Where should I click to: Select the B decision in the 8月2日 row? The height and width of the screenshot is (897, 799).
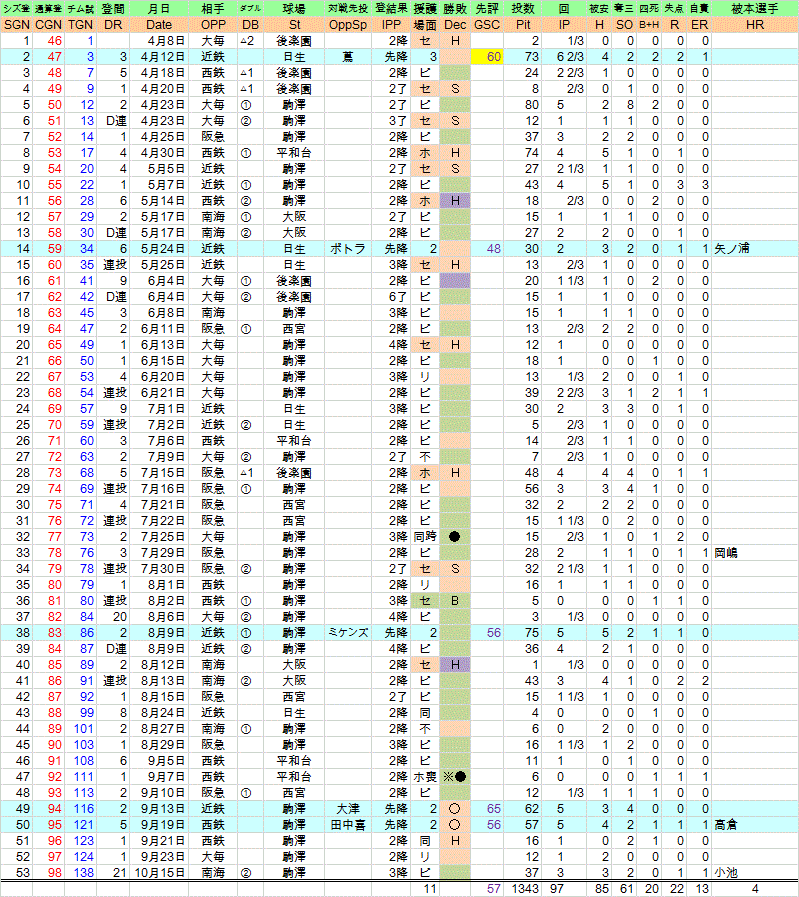(x=455, y=601)
